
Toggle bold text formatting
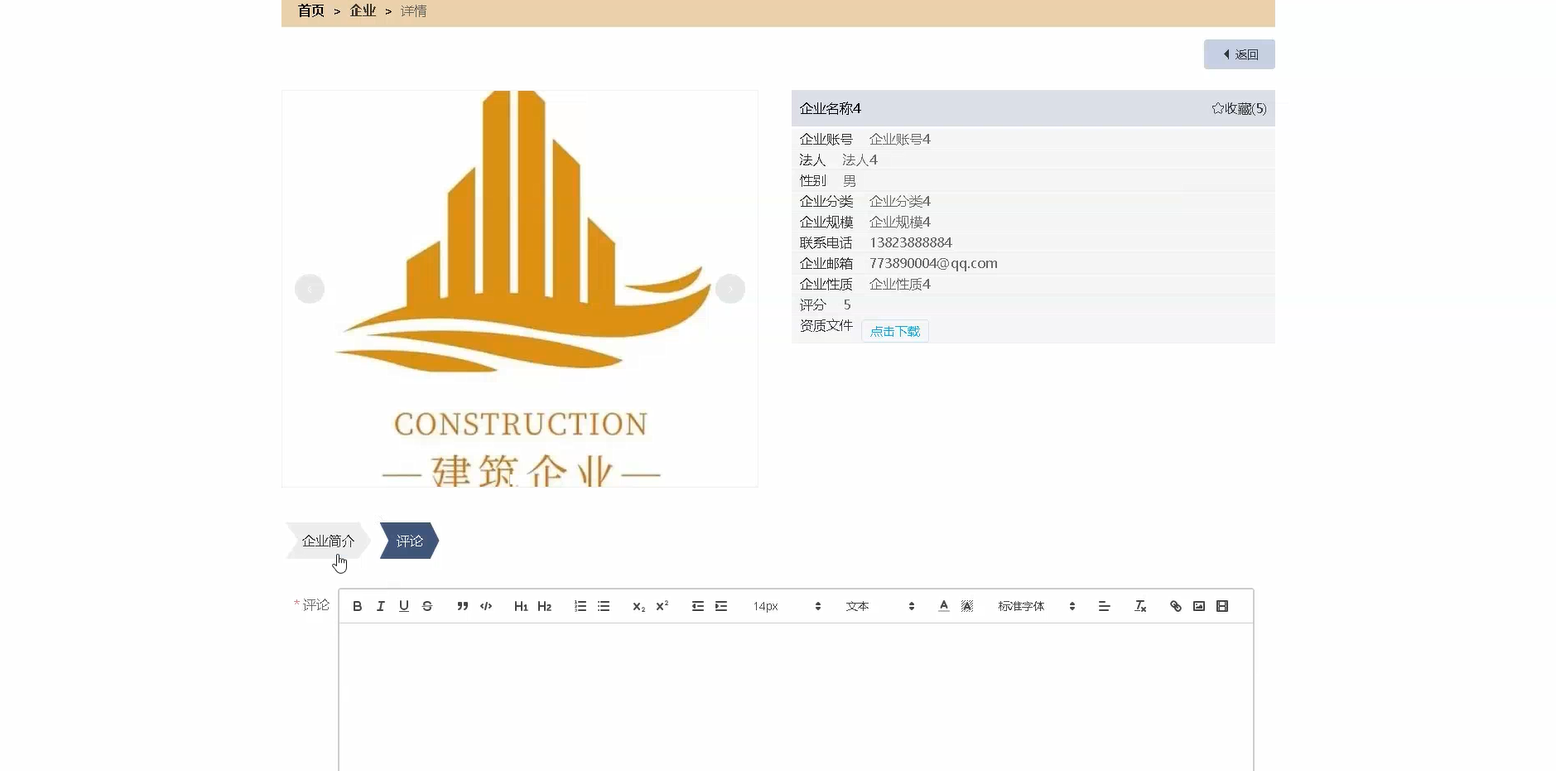click(x=356, y=605)
